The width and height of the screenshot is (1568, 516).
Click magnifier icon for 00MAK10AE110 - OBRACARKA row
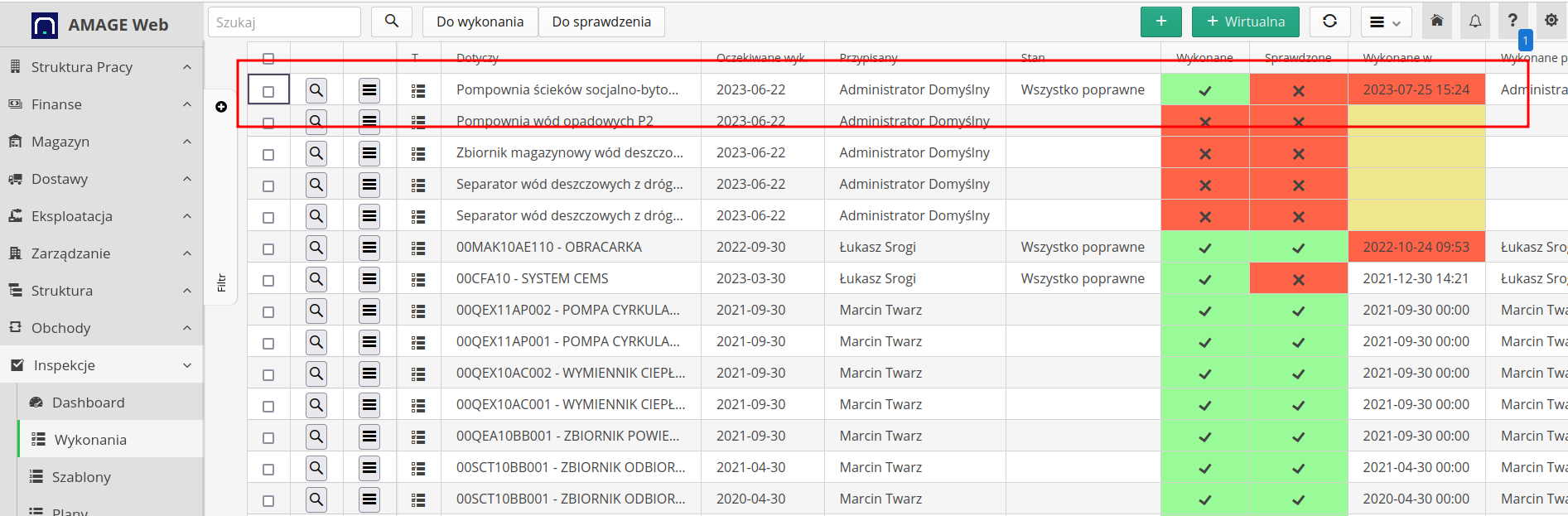[x=316, y=247]
